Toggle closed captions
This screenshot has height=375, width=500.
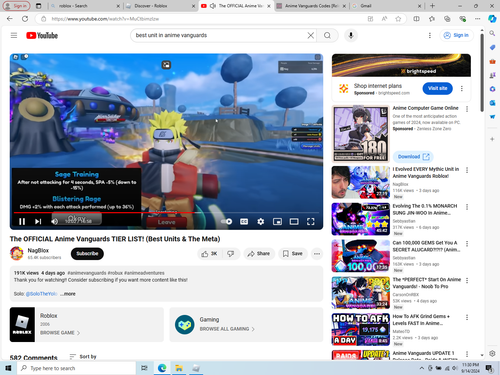(x=244, y=221)
